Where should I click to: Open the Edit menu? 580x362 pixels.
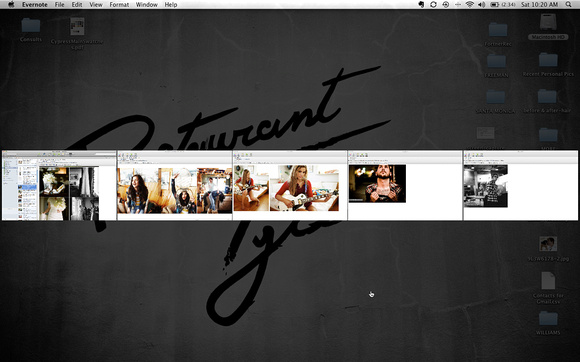coord(77,4)
